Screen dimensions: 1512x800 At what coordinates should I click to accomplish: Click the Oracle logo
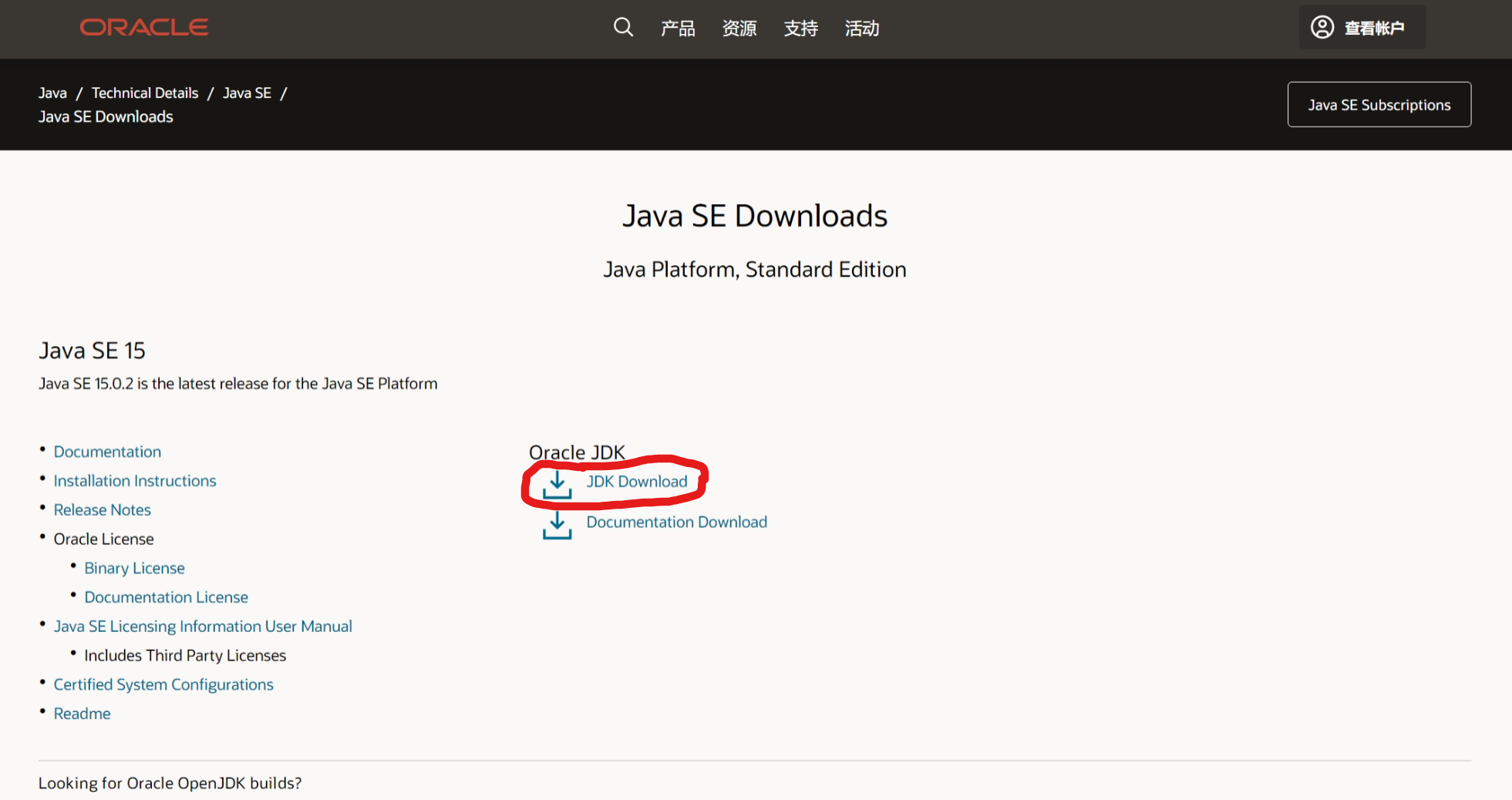[x=144, y=28]
